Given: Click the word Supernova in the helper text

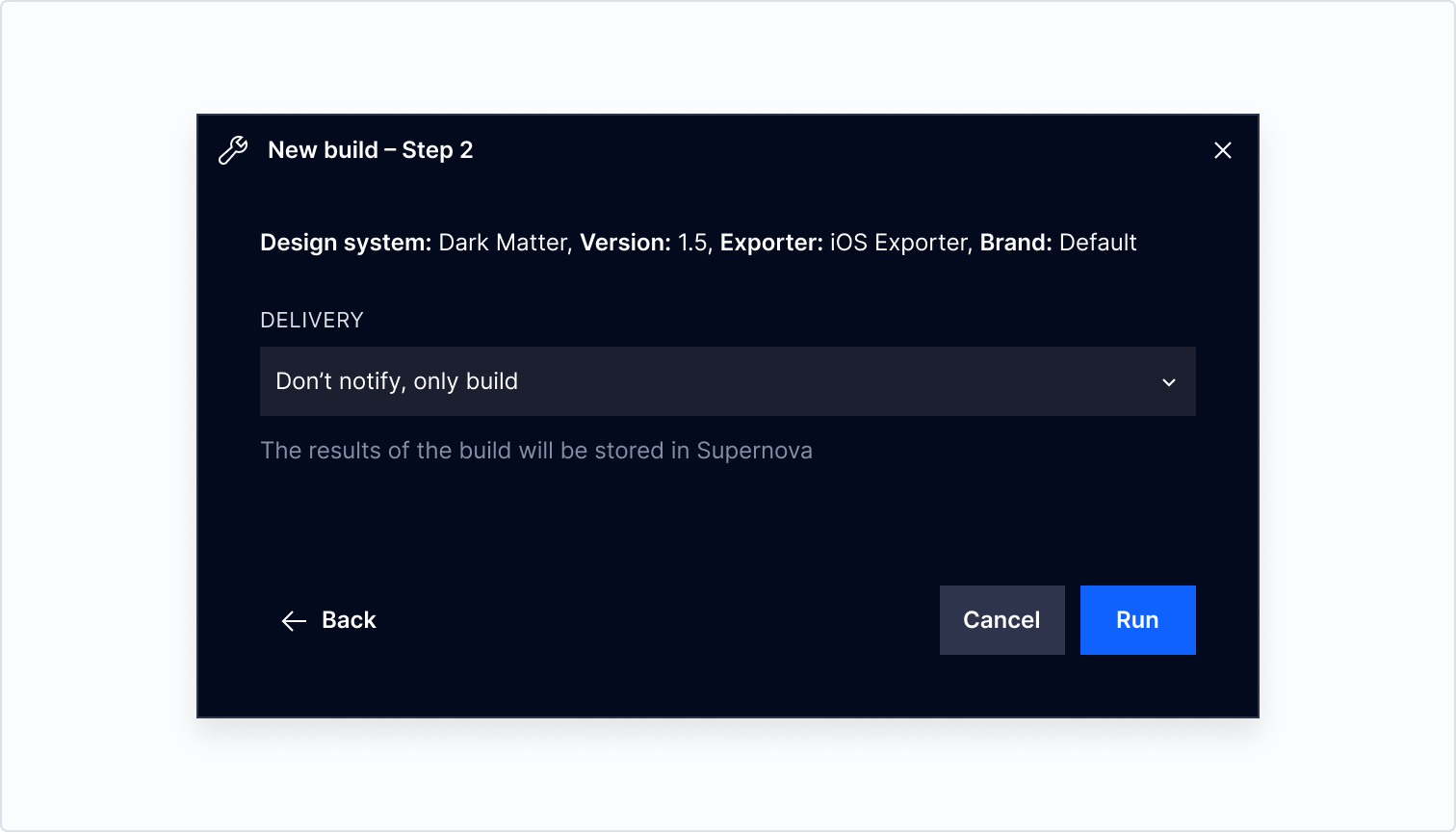Looking at the screenshot, I should tap(755, 452).
